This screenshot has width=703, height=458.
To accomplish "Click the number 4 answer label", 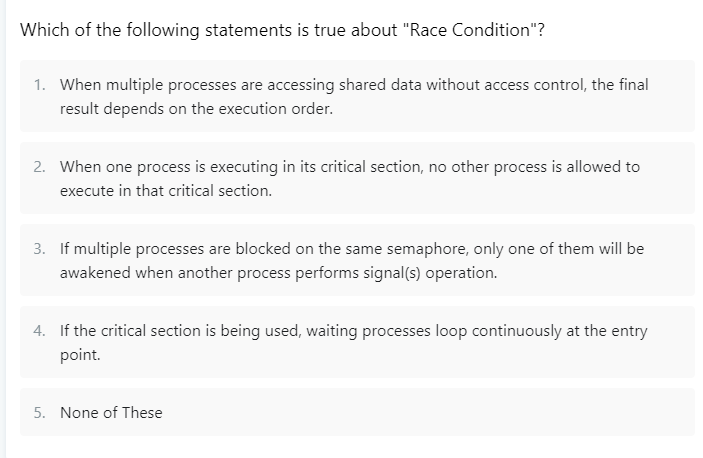I will (x=39, y=331).
